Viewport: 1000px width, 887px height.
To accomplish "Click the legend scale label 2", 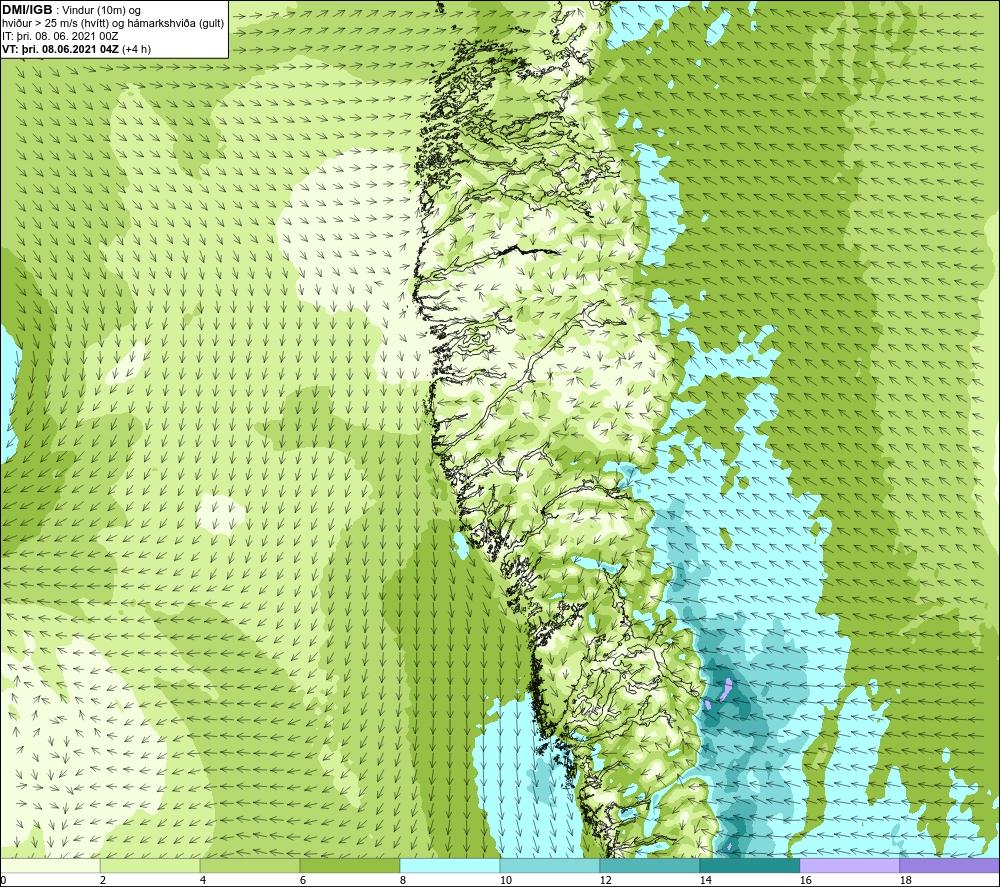I will coord(103,881).
